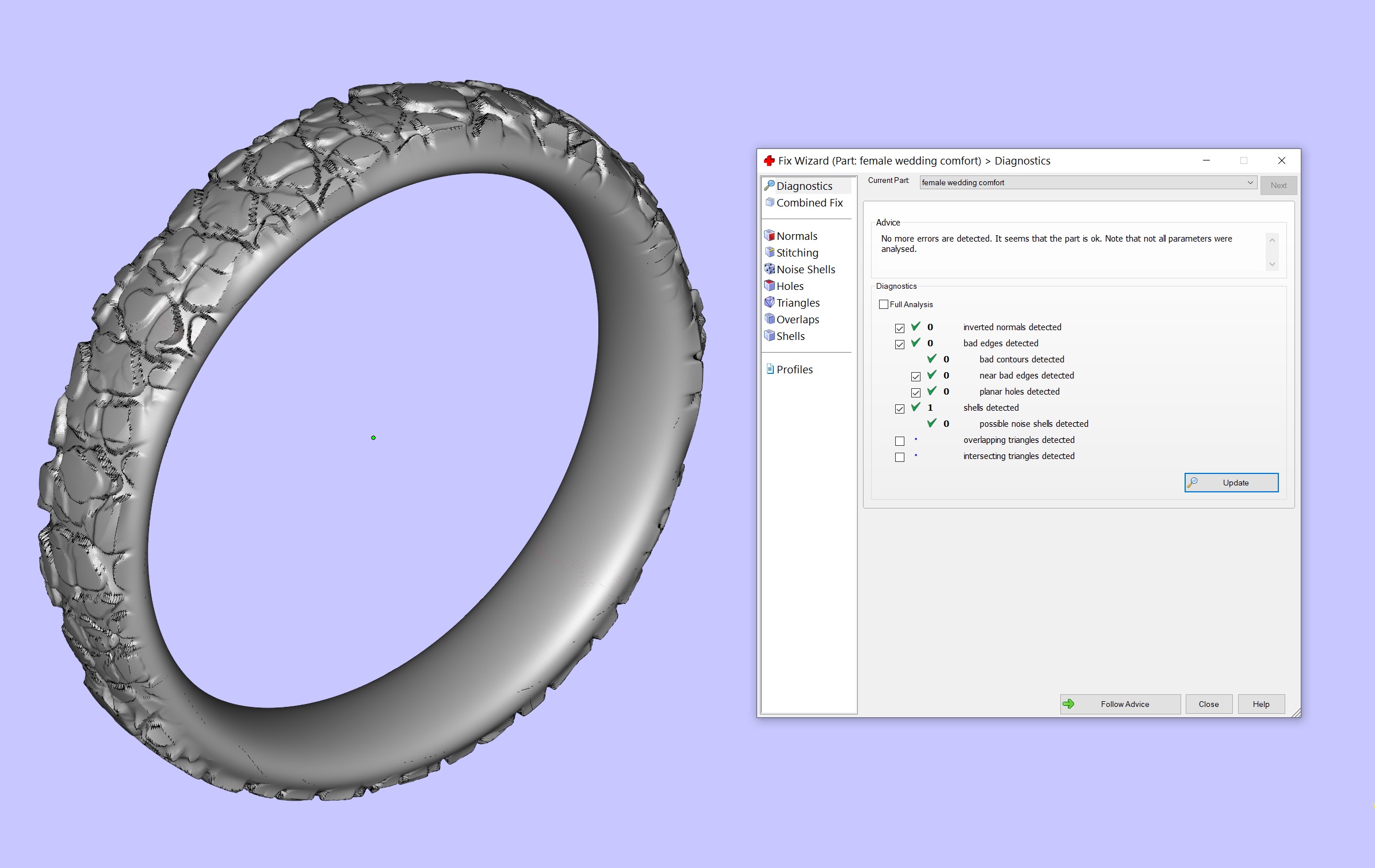
Task: Open Noise Shells page icon
Action: point(770,269)
